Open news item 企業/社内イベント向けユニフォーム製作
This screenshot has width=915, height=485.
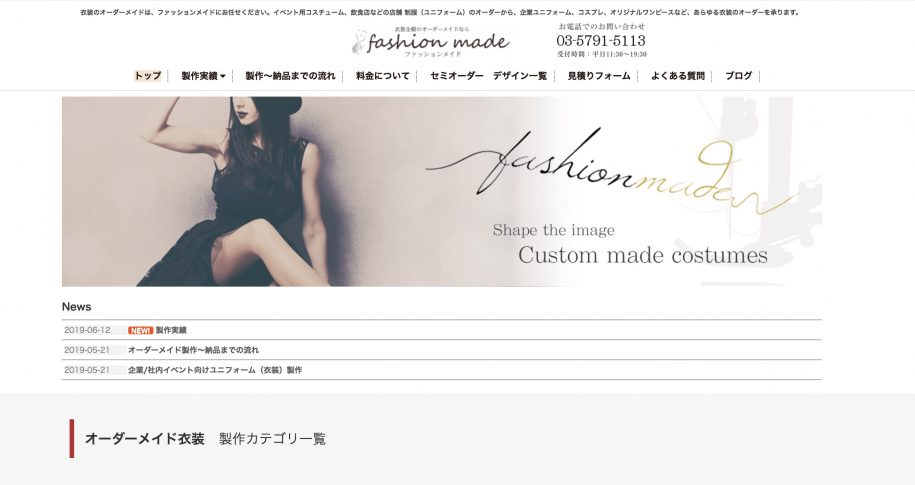[214, 370]
